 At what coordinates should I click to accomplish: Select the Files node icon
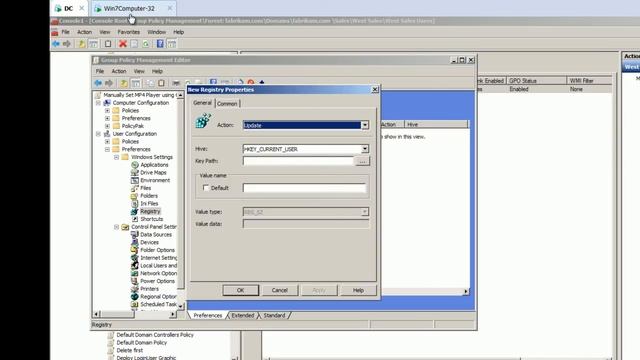135,188
